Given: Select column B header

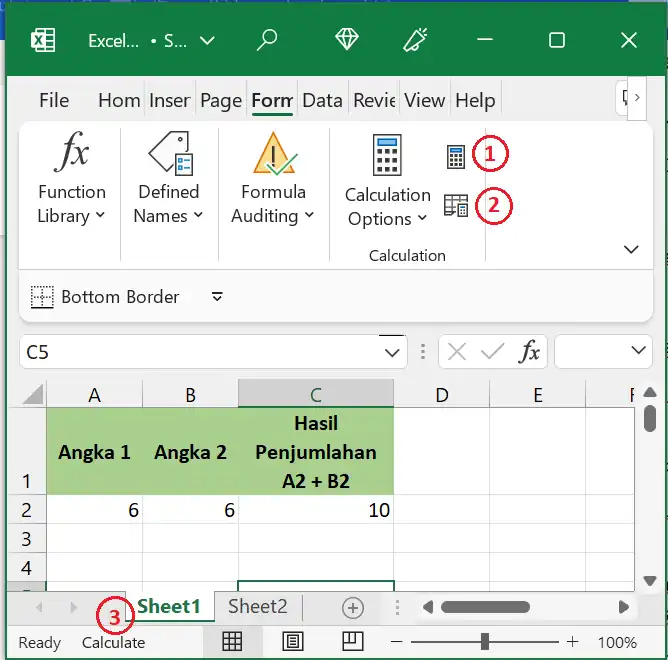Looking at the screenshot, I should (x=190, y=394).
